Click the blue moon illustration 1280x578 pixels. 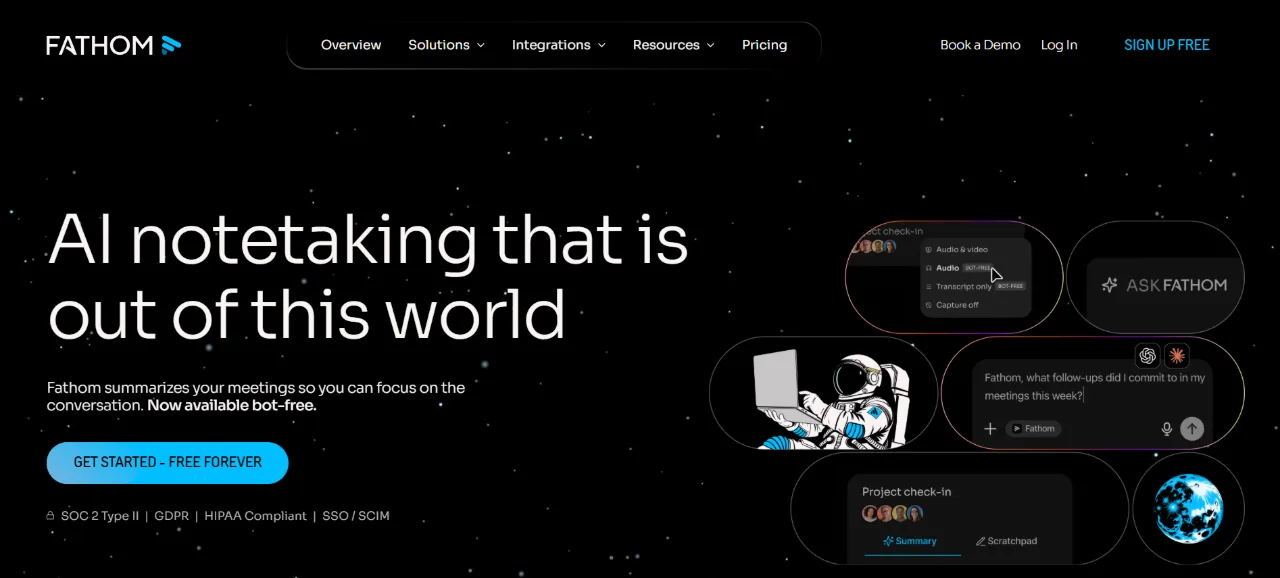pyautogui.click(x=1189, y=508)
